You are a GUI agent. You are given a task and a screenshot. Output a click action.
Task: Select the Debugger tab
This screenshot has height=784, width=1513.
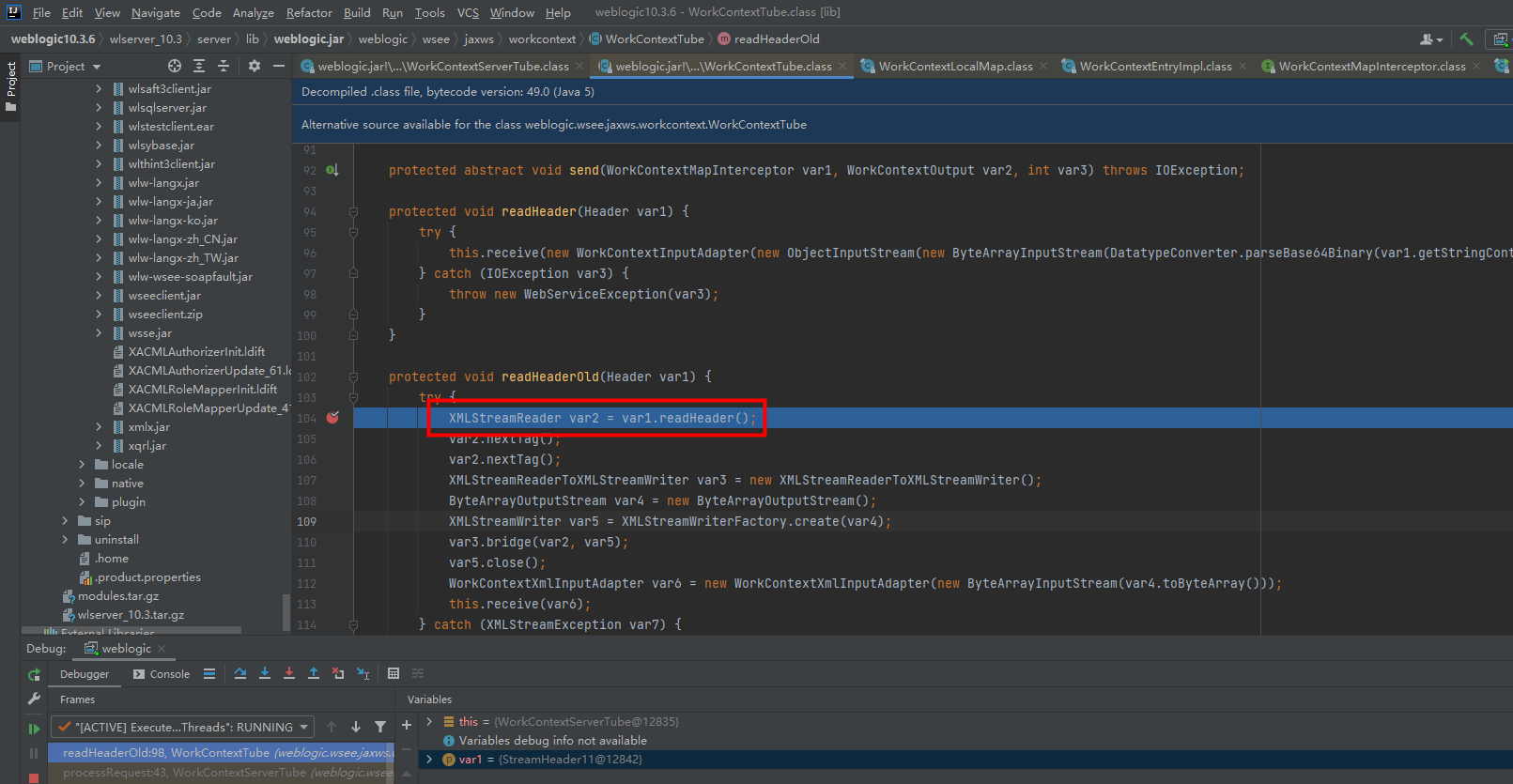[x=85, y=674]
